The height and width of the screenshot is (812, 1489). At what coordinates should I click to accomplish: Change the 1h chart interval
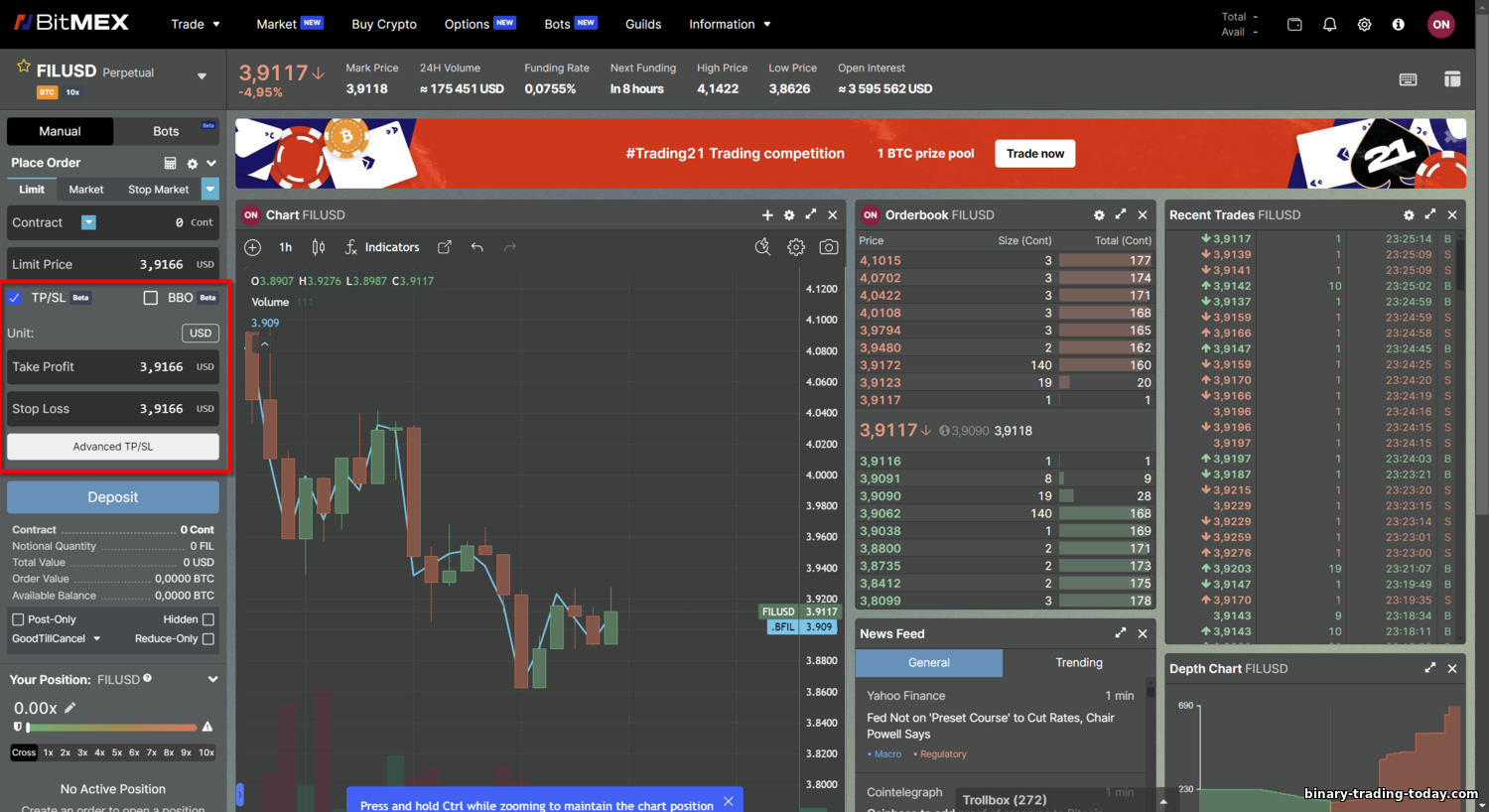tap(286, 247)
